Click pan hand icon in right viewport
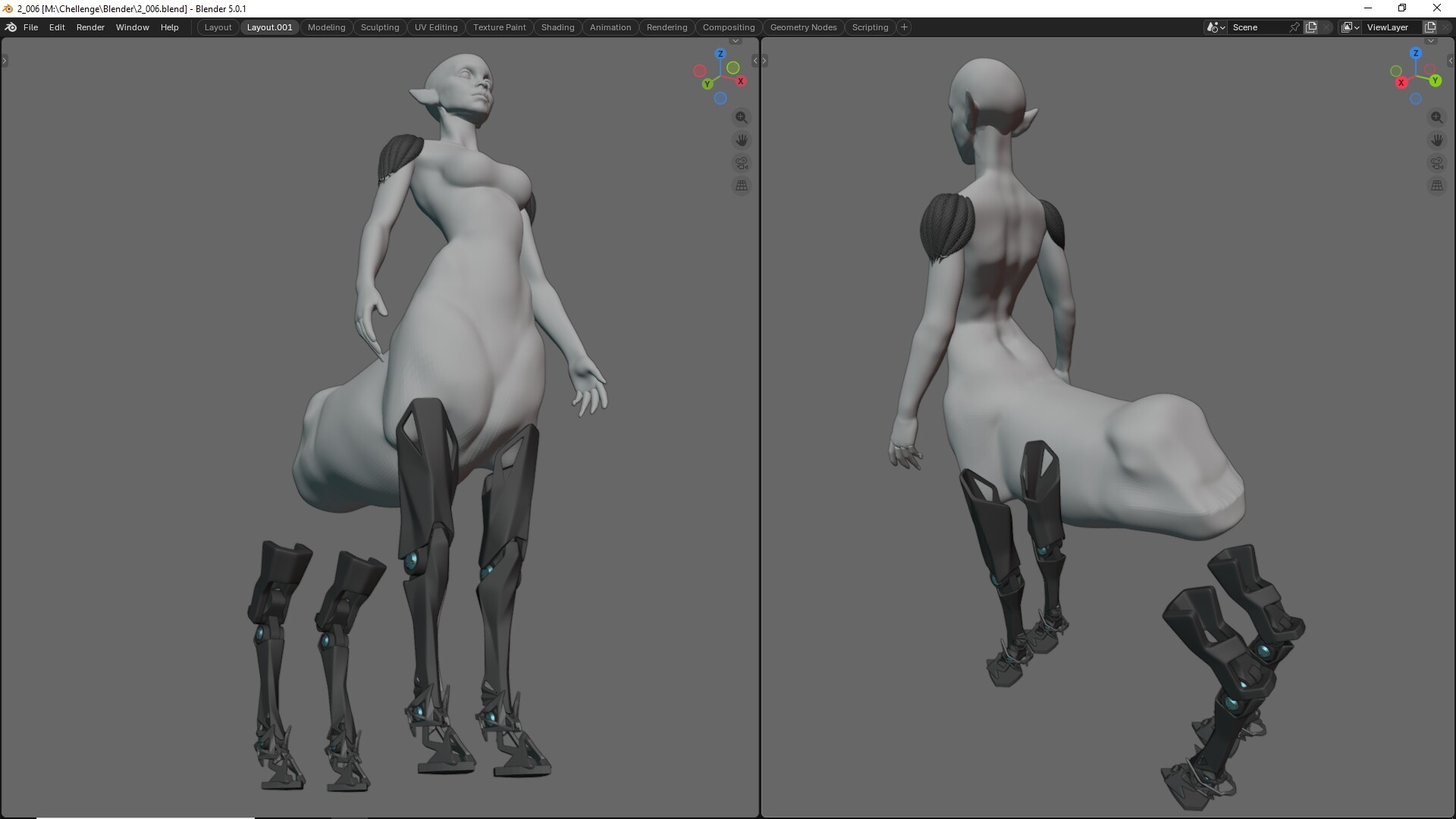This screenshot has height=819, width=1456. pos(1436,140)
